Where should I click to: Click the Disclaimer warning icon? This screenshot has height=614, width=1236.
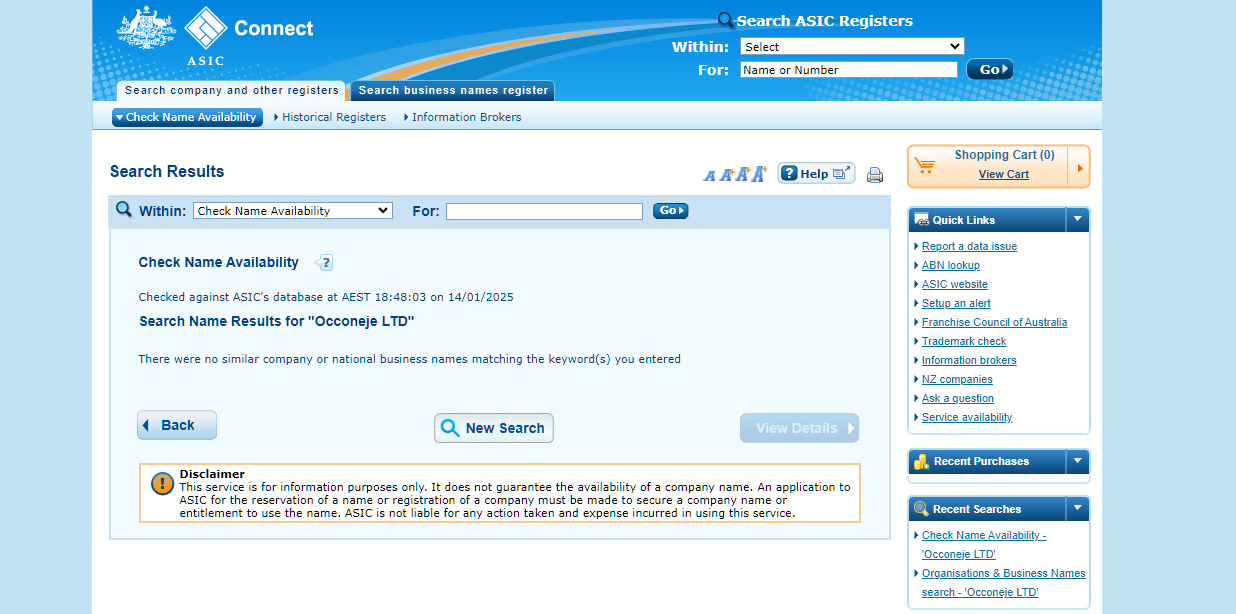coord(162,484)
